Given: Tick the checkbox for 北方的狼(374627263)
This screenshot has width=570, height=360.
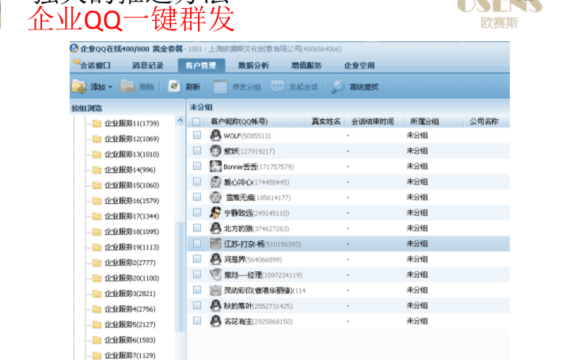Looking at the screenshot, I should tap(197, 228).
